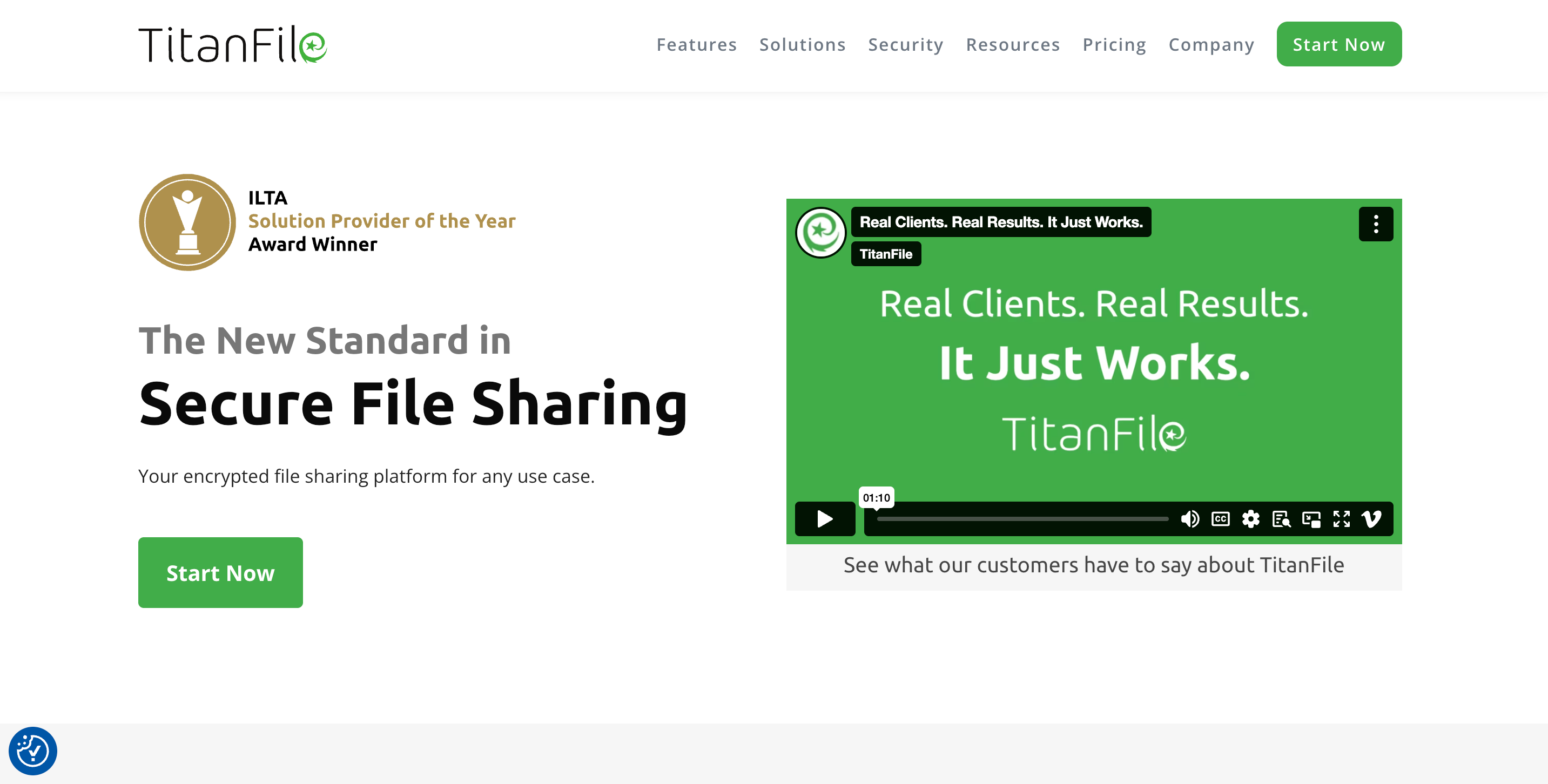Click the header Start Now button
Viewport: 1548px width, 784px height.
(x=1339, y=44)
